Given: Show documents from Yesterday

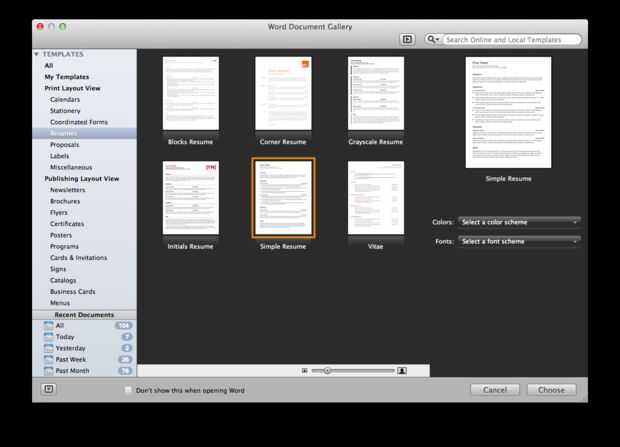Looking at the screenshot, I should click(71, 348).
